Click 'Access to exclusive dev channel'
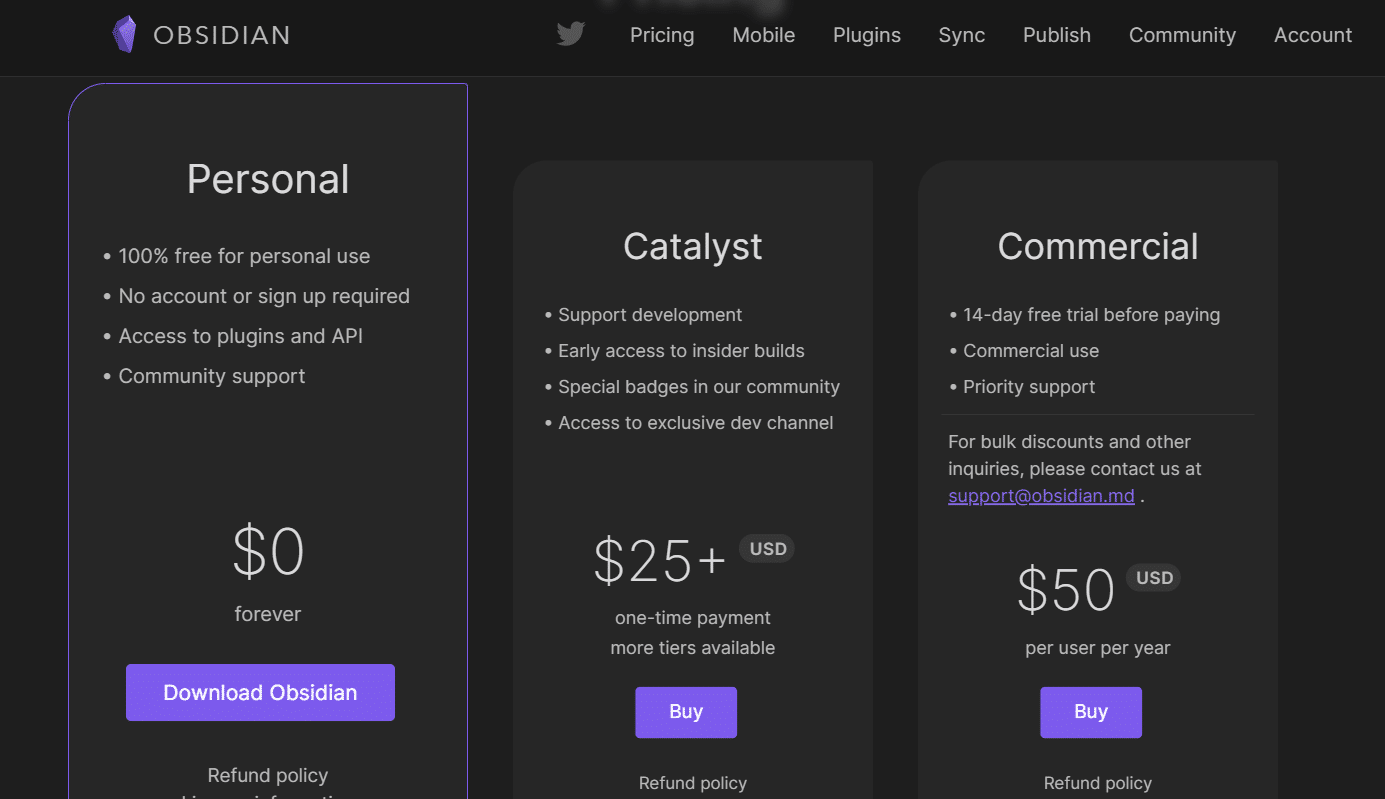The width and height of the screenshot is (1385, 799). point(696,423)
